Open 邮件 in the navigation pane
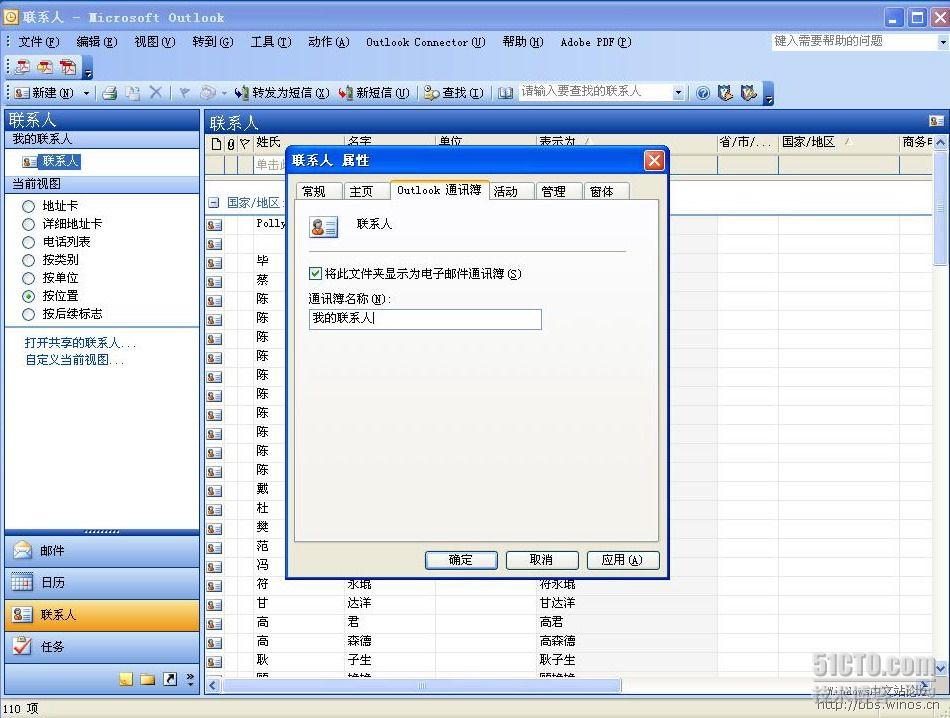 click(102, 551)
